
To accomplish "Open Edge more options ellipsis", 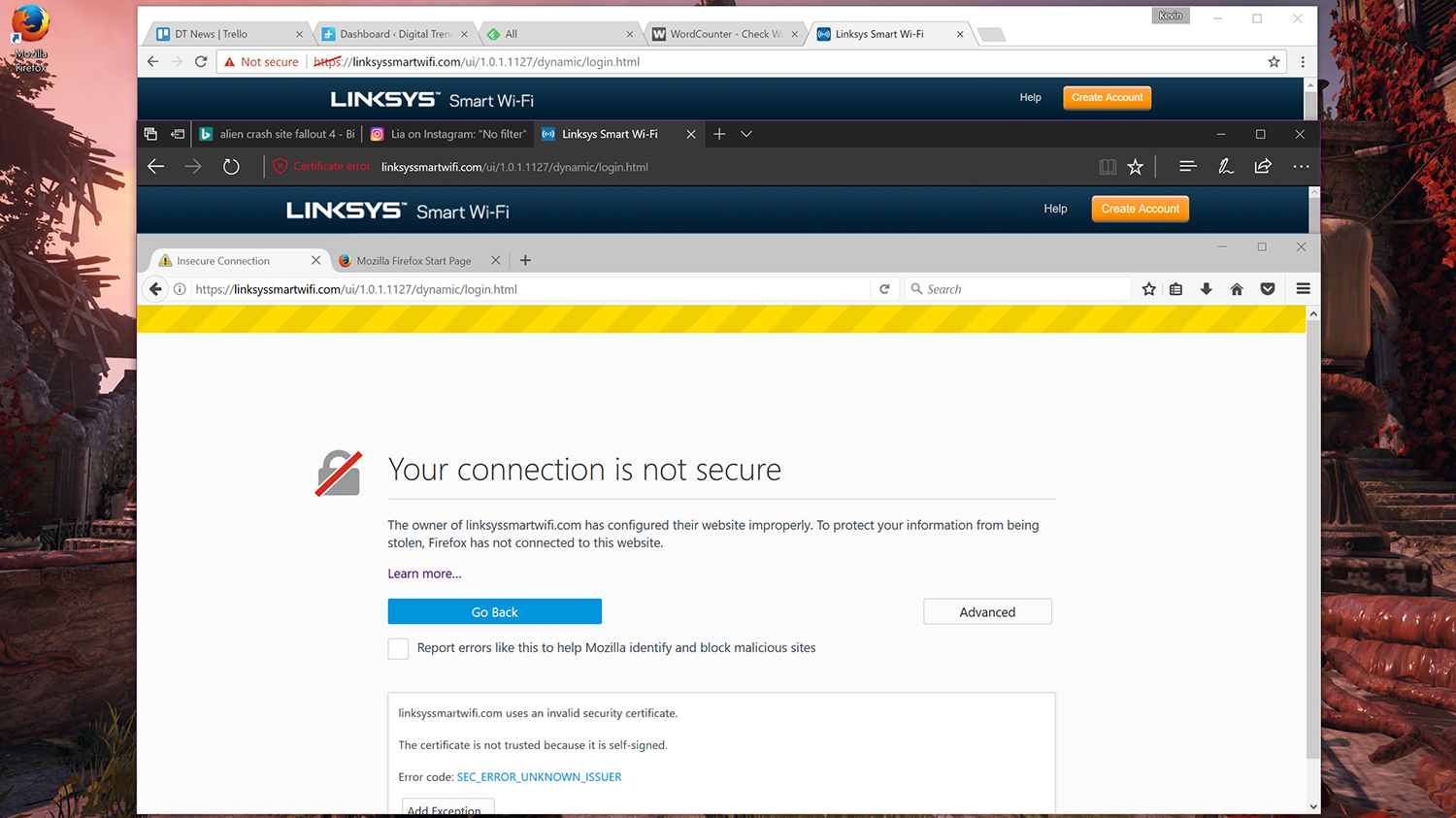I will tap(1301, 167).
